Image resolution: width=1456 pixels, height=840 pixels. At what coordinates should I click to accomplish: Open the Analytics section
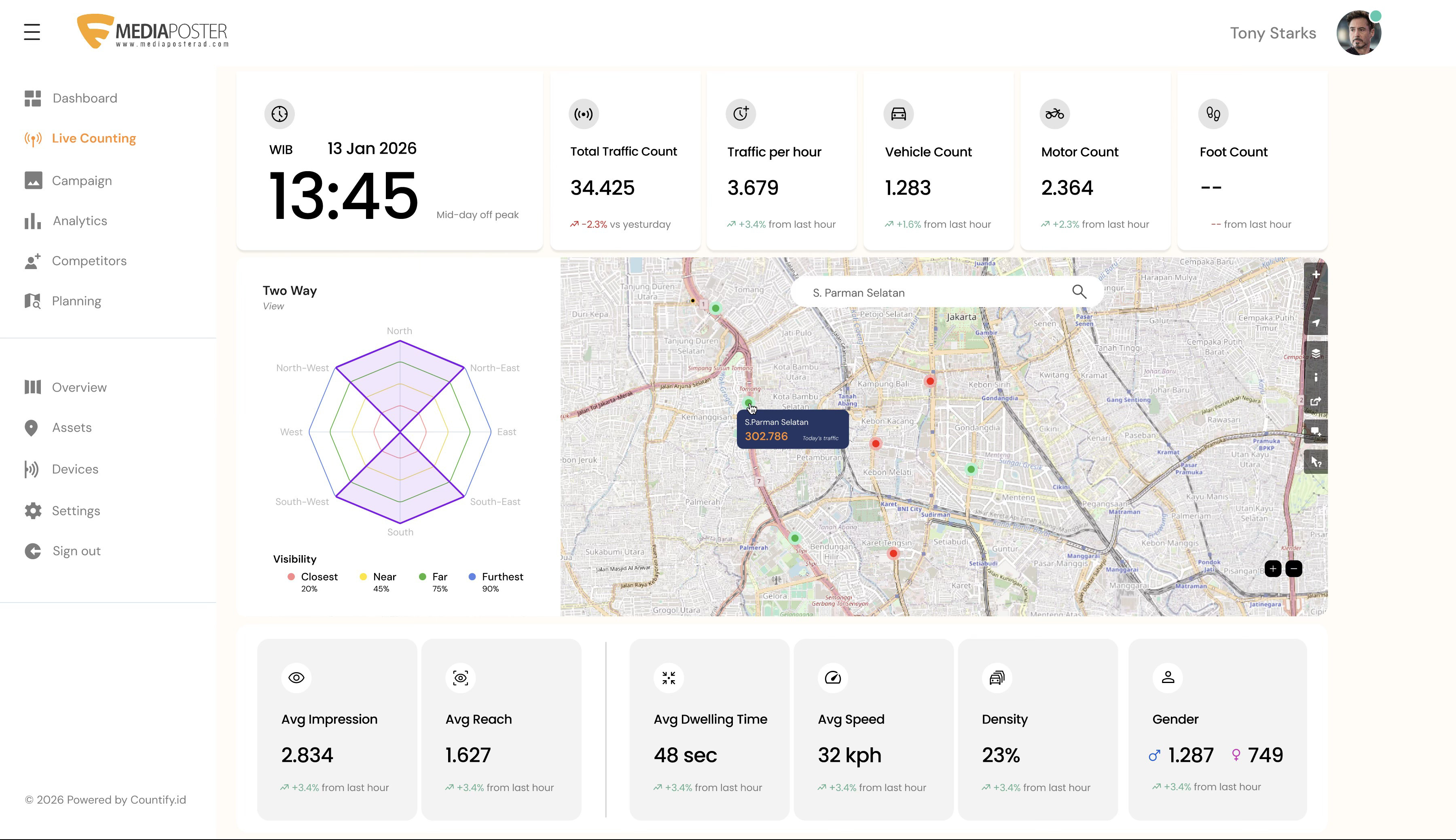[80, 221]
